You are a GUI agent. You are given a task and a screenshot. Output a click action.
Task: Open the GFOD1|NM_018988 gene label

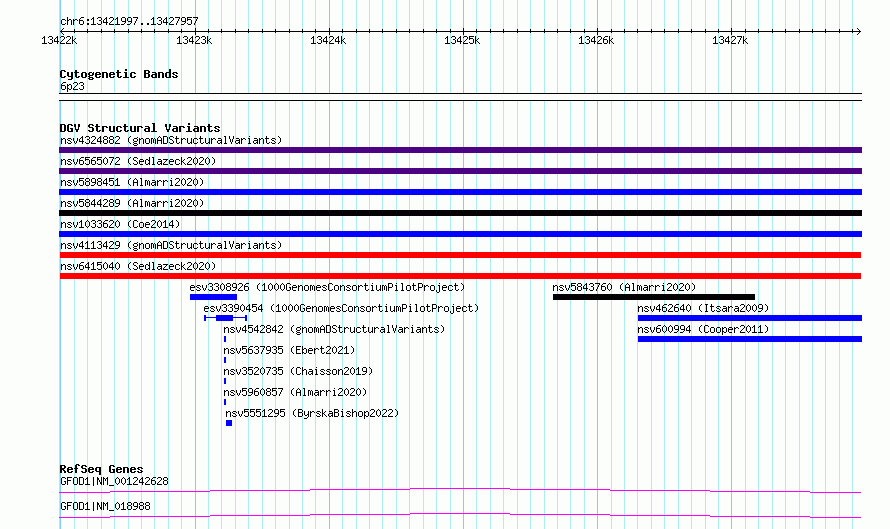105,506
